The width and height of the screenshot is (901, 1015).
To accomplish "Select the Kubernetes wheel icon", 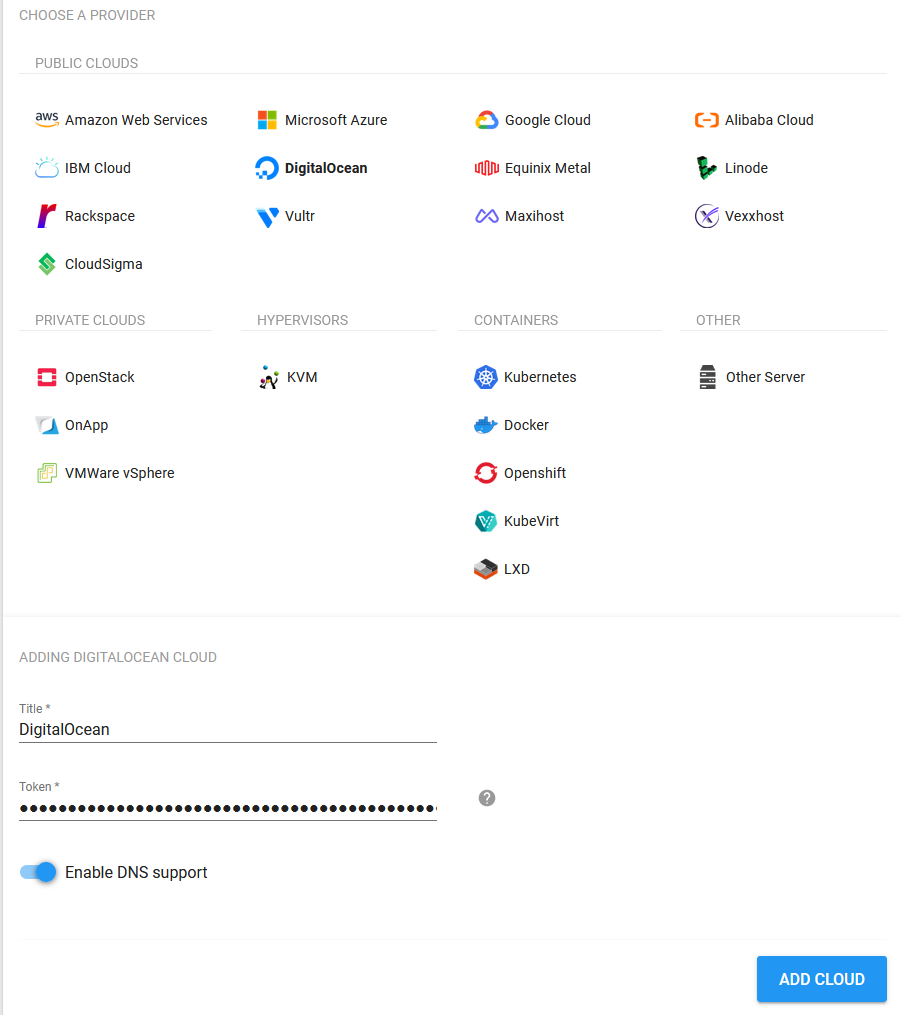I will pos(485,377).
